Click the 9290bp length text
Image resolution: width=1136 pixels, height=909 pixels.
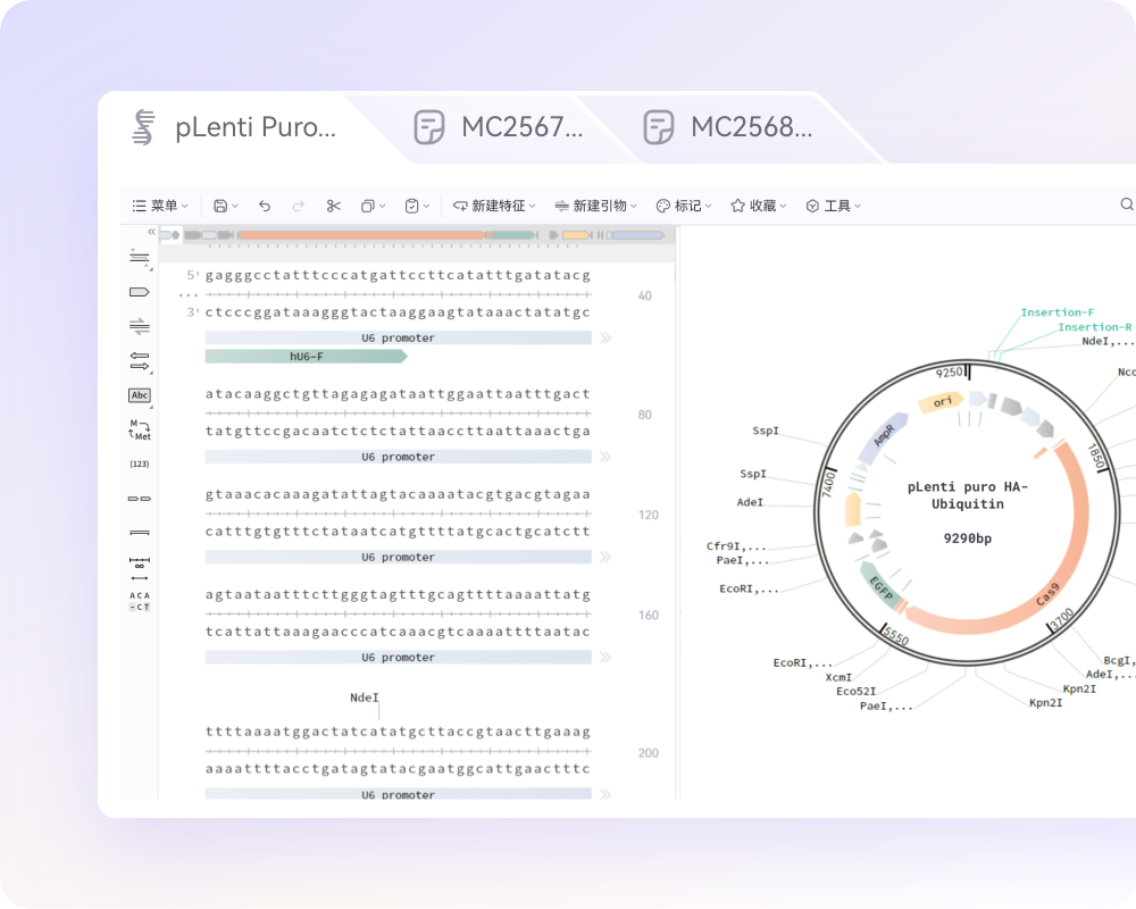coord(967,538)
